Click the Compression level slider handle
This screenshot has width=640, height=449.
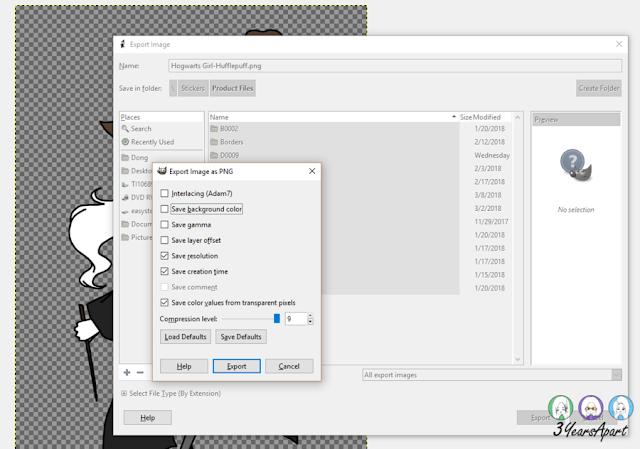(x=277, y=318)
